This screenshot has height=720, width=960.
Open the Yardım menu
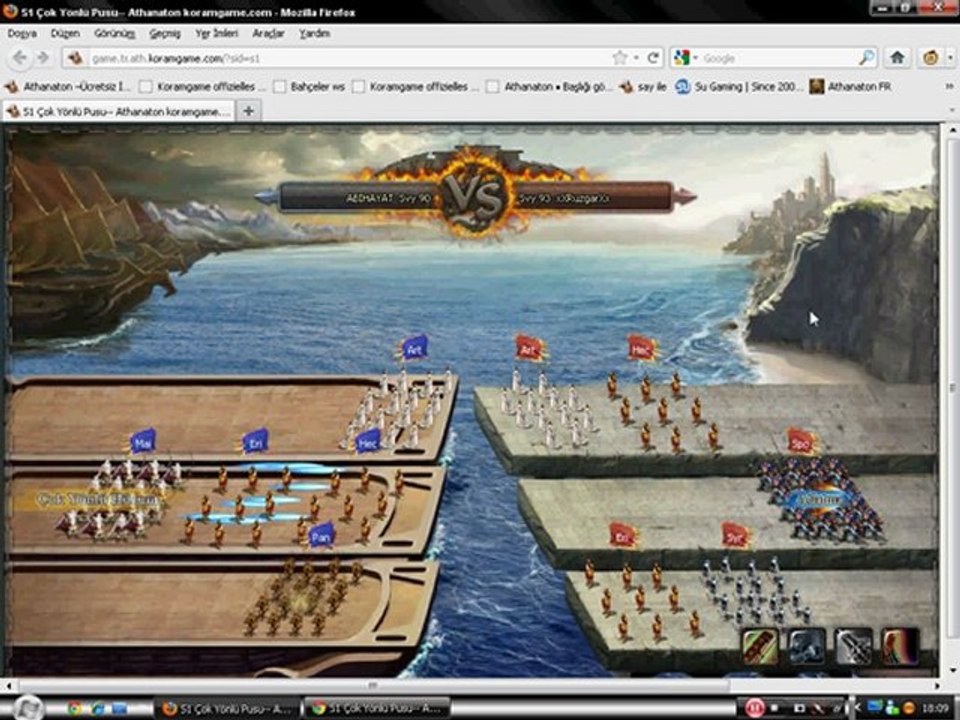(315, 33)
